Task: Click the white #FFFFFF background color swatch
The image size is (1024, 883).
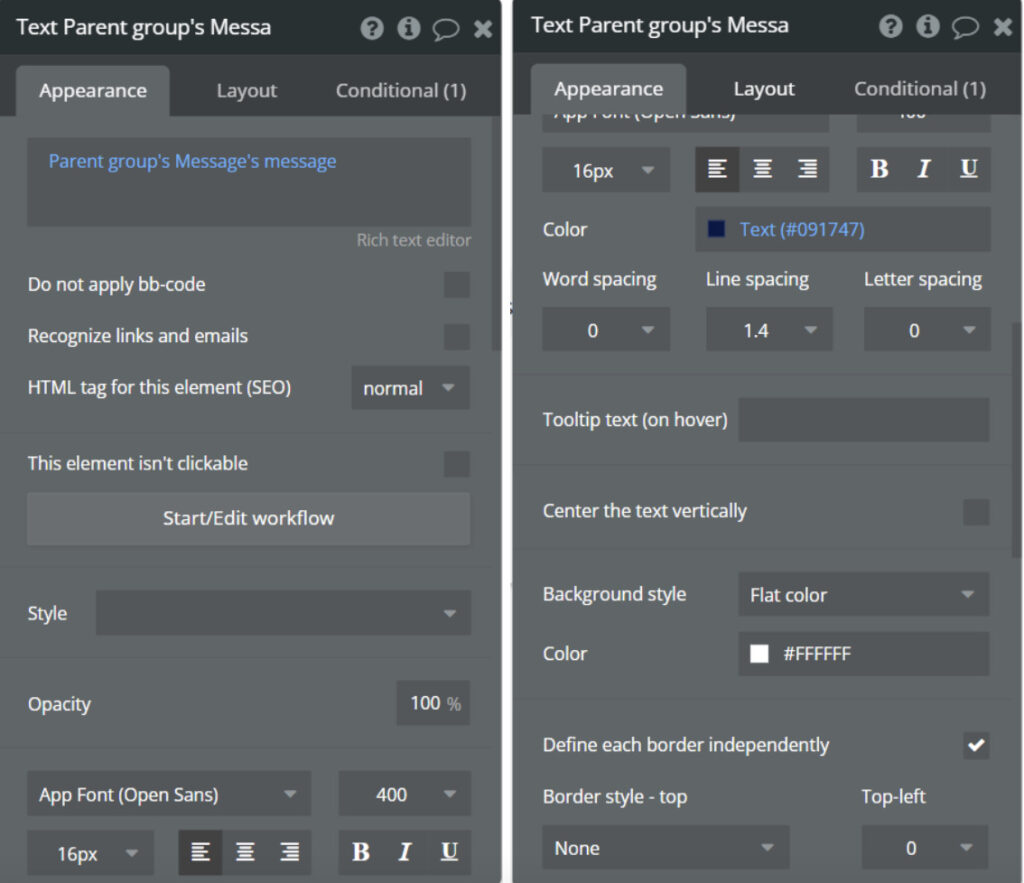Action: click(x=759, y=654)
